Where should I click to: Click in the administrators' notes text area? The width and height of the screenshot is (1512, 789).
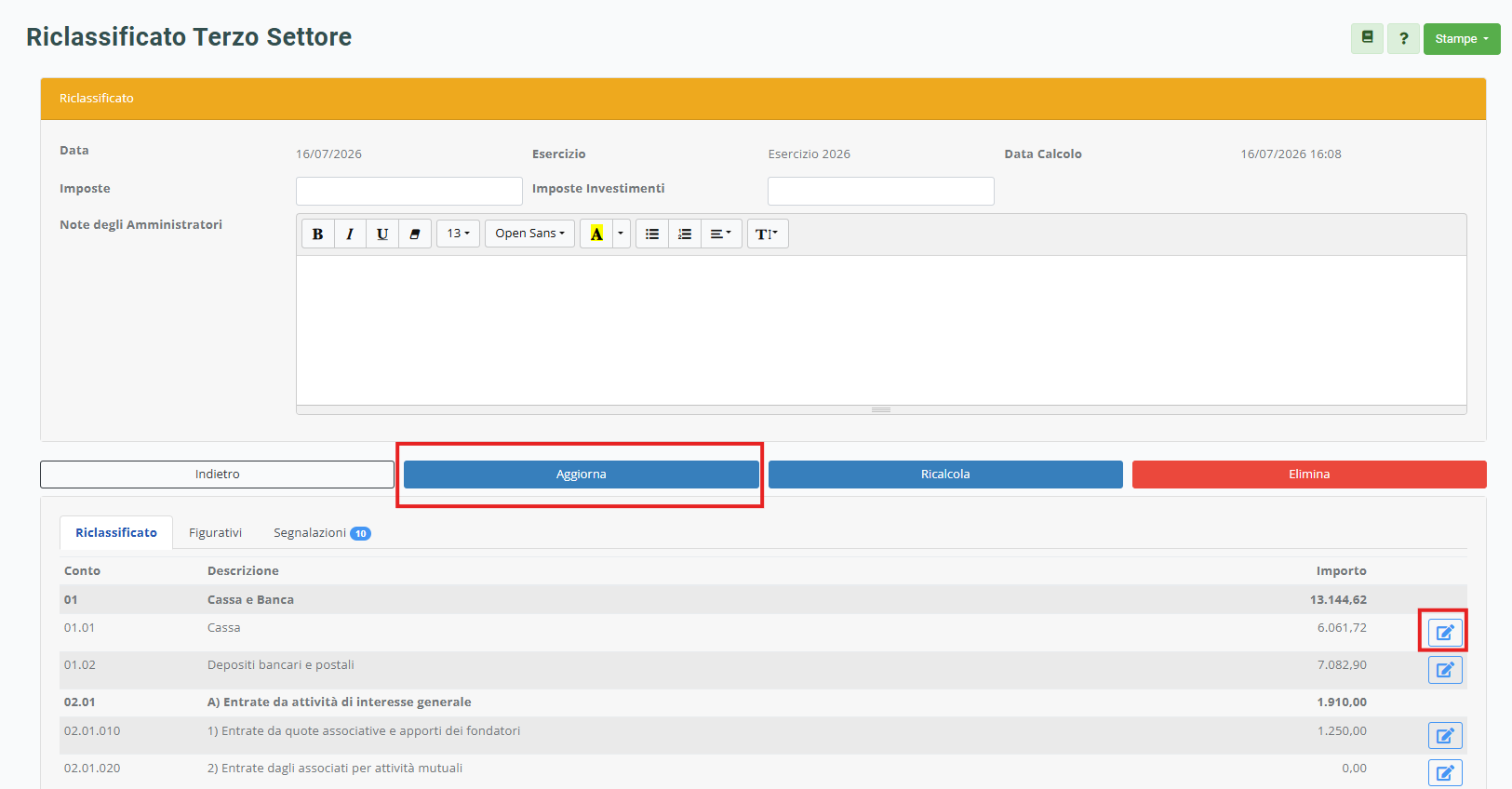(x=881, y=330)
